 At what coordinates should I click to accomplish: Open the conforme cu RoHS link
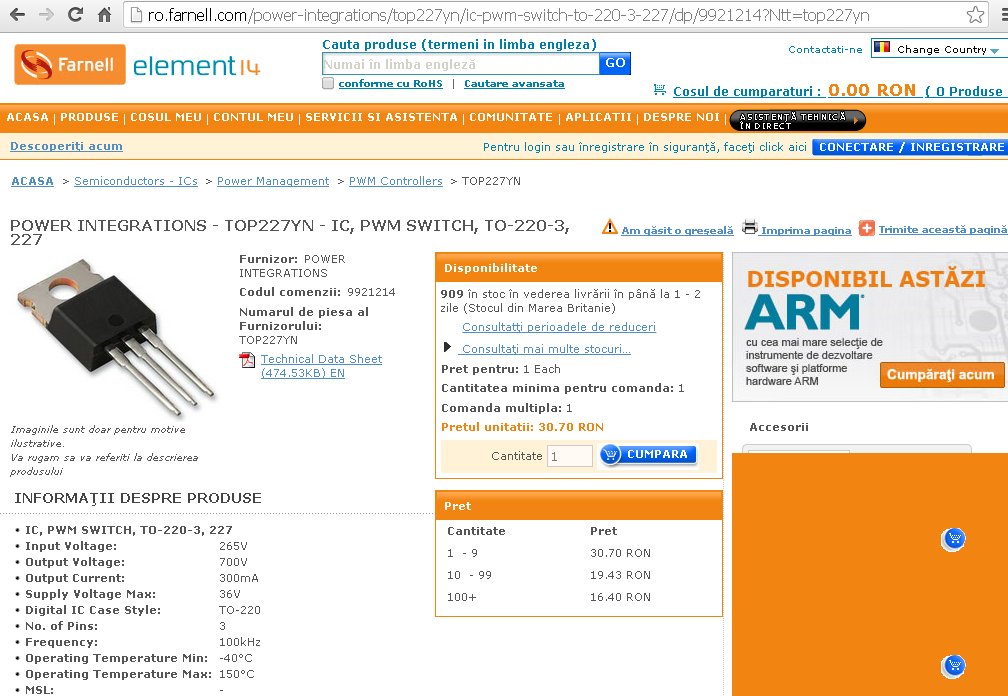tap(391, 84)
